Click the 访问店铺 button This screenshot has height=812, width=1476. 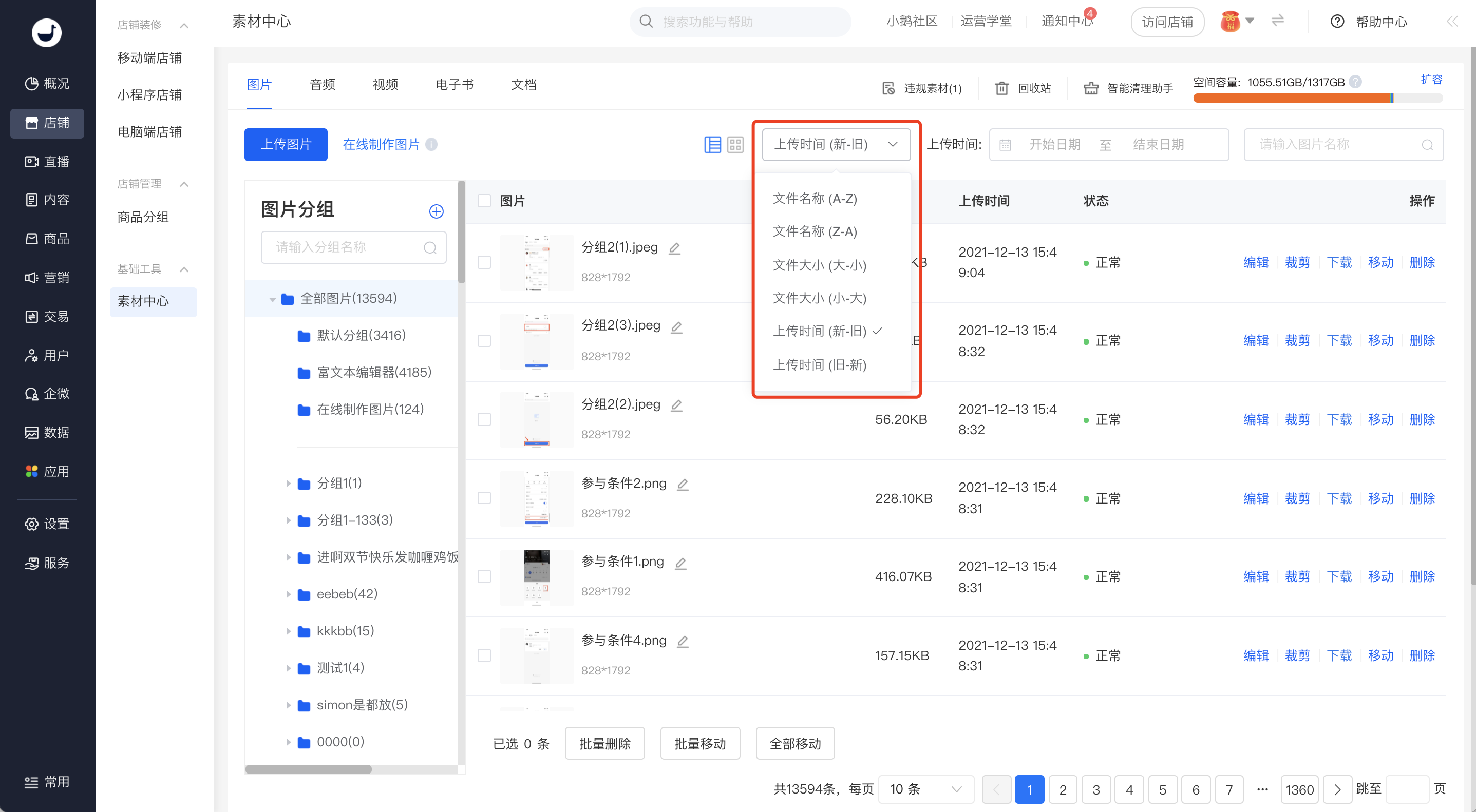[x=1167, y=23]
